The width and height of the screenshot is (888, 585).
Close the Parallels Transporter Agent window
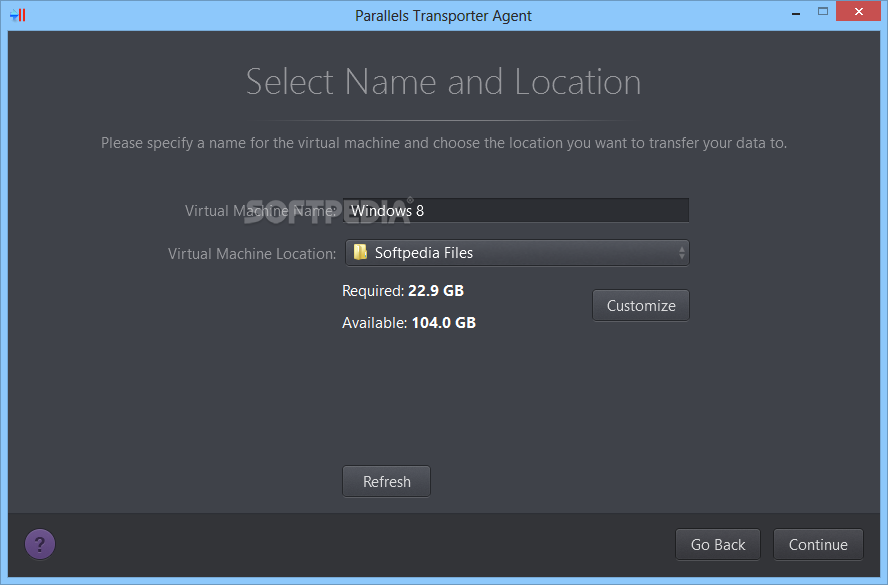tap(859, 11)
